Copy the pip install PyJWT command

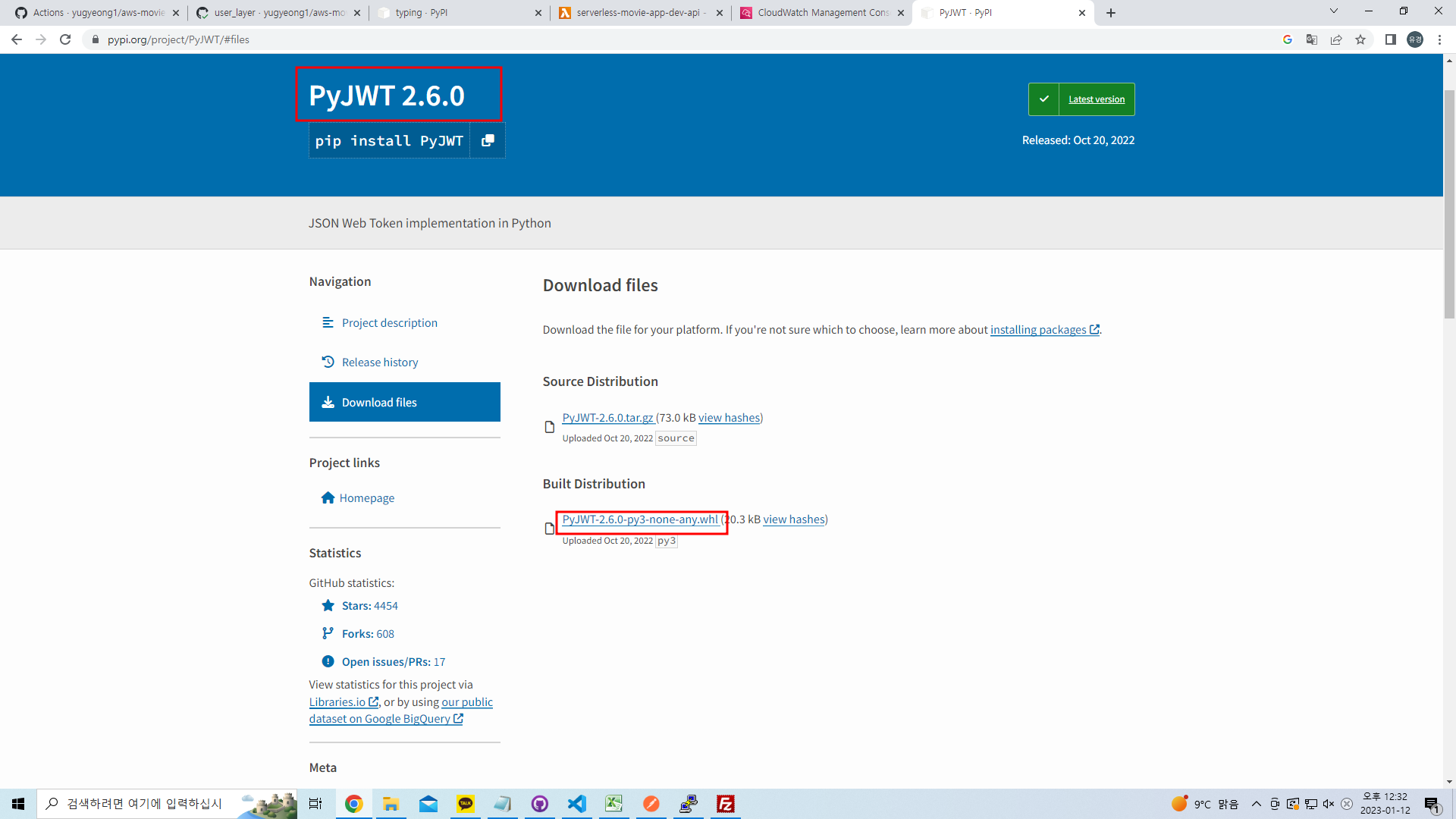488,141
